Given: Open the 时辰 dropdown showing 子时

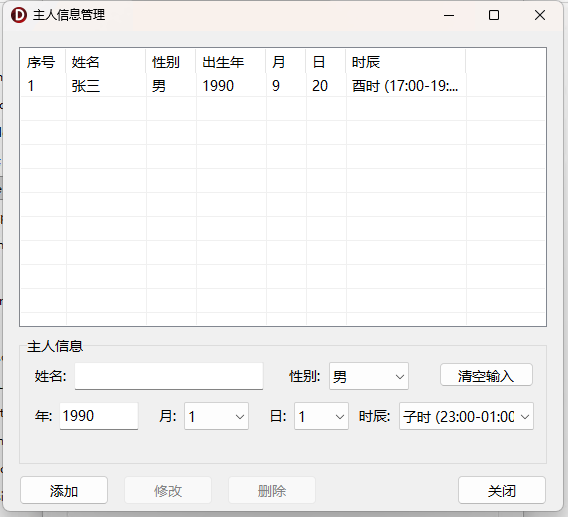Looking at the screenshot, I should tap(466, 416).
